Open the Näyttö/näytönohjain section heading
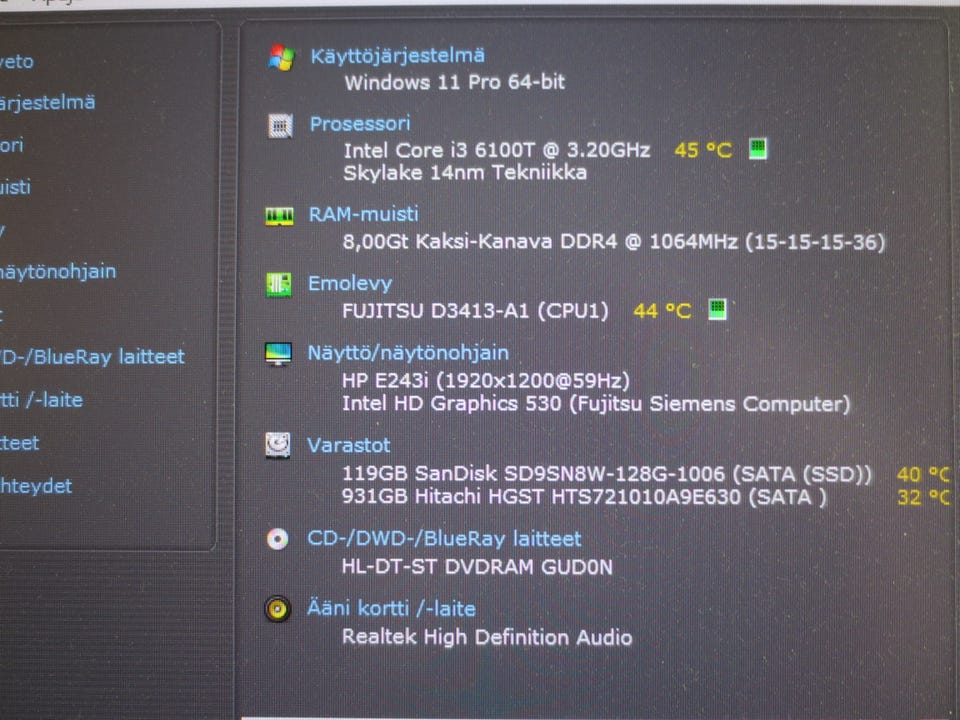Viewport: 960px width, 720px height. [x=408, y=353]
